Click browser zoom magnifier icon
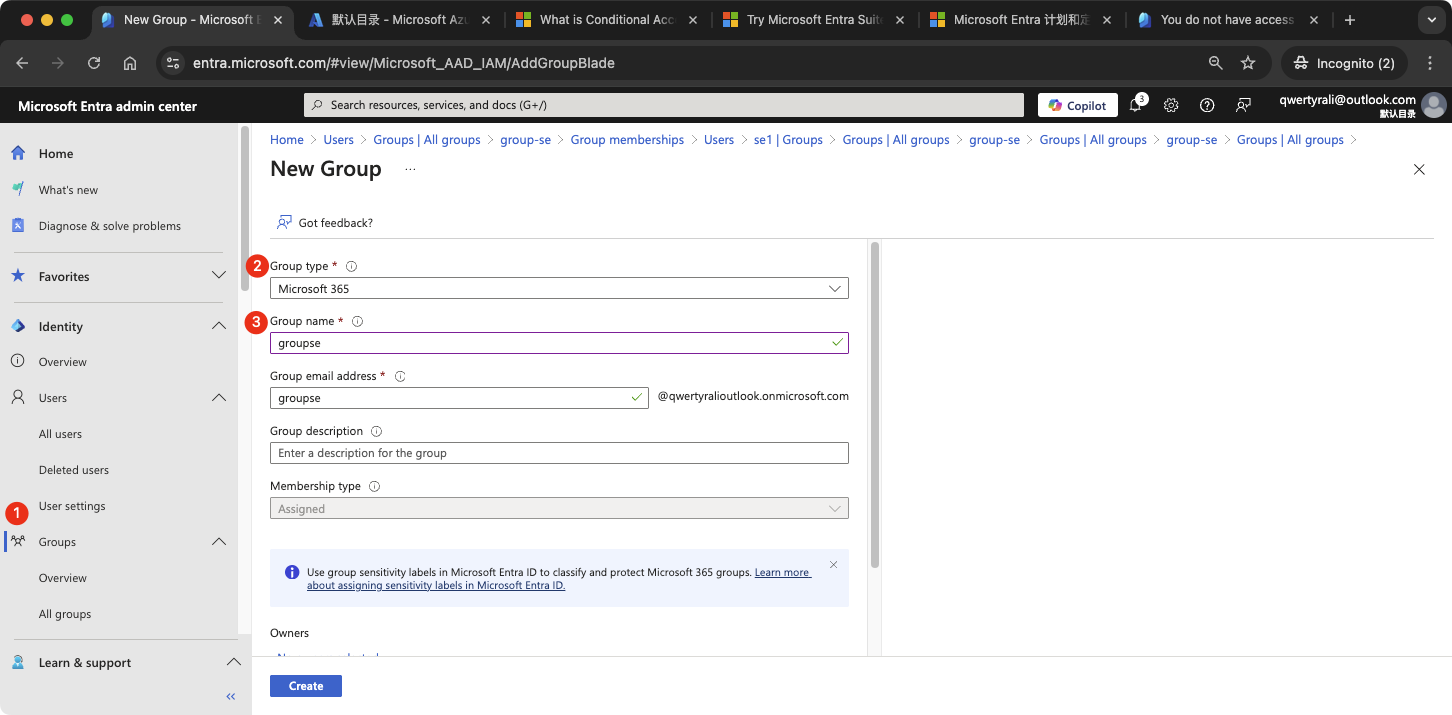1452x715 pixels. click(x=1216, y=63)
